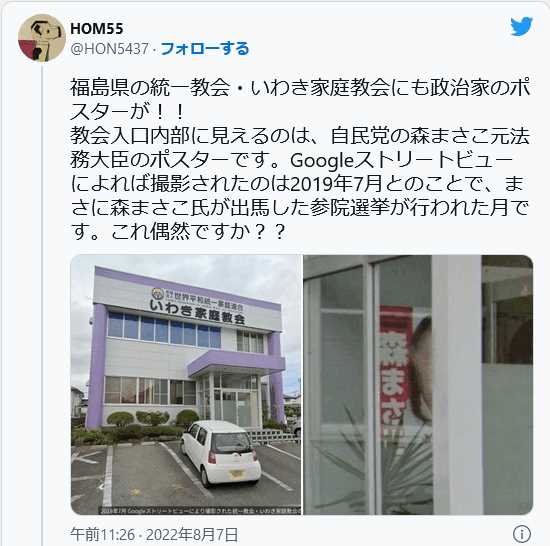Click the tweet sentence ending これ偶然ですか？？

point(198,232)
